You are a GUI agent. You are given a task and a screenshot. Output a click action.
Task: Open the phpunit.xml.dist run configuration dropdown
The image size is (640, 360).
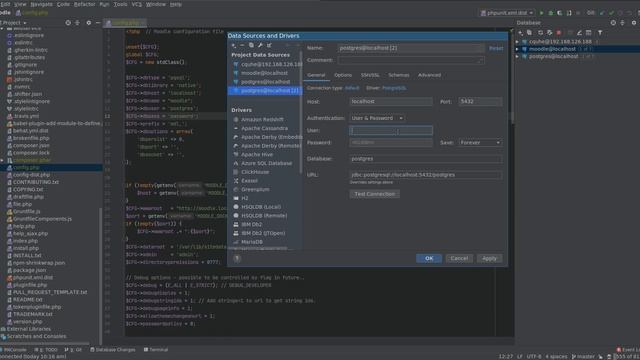click(x=507, y=13)
